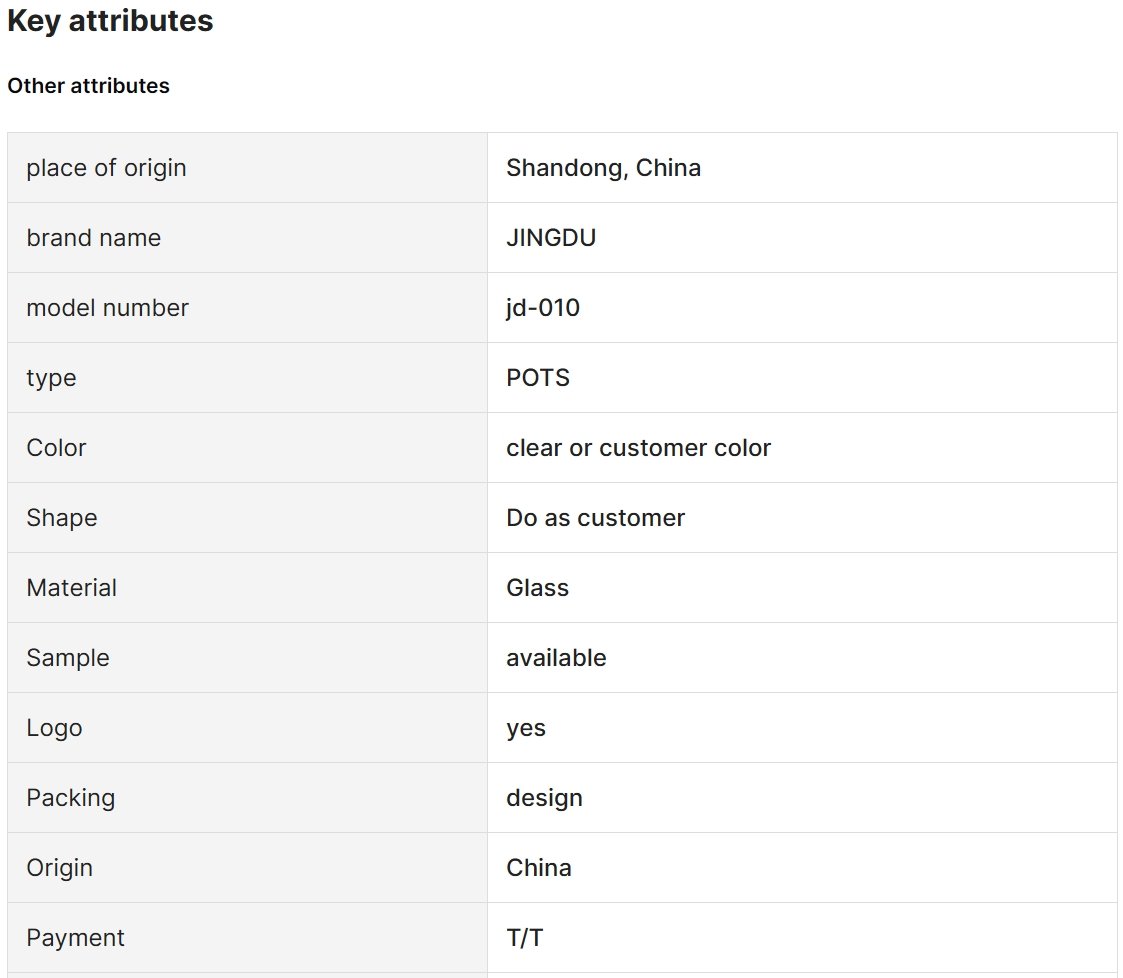Click the Other attributes subheading
Image resolution: width=1123 pixels, height=978 pixels.
(89, 86)
